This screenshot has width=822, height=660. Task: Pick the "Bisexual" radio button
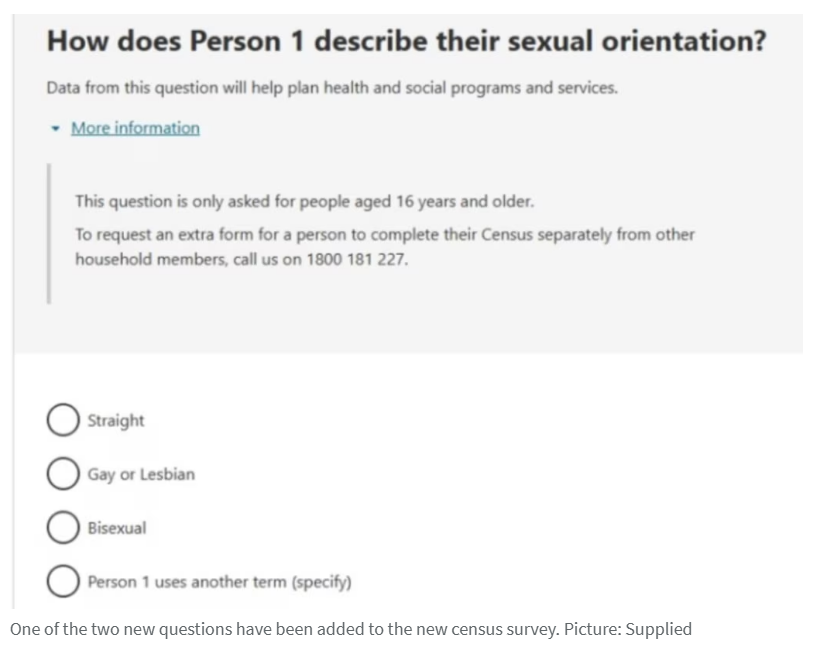[62, 528]
